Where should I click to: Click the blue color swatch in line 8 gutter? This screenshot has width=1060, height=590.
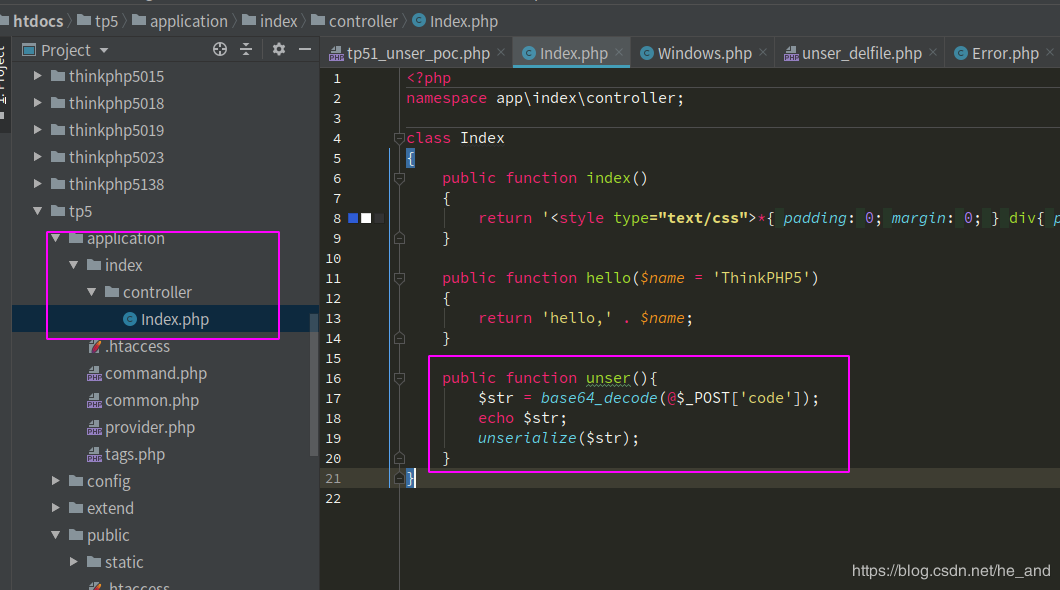(353, 218)
